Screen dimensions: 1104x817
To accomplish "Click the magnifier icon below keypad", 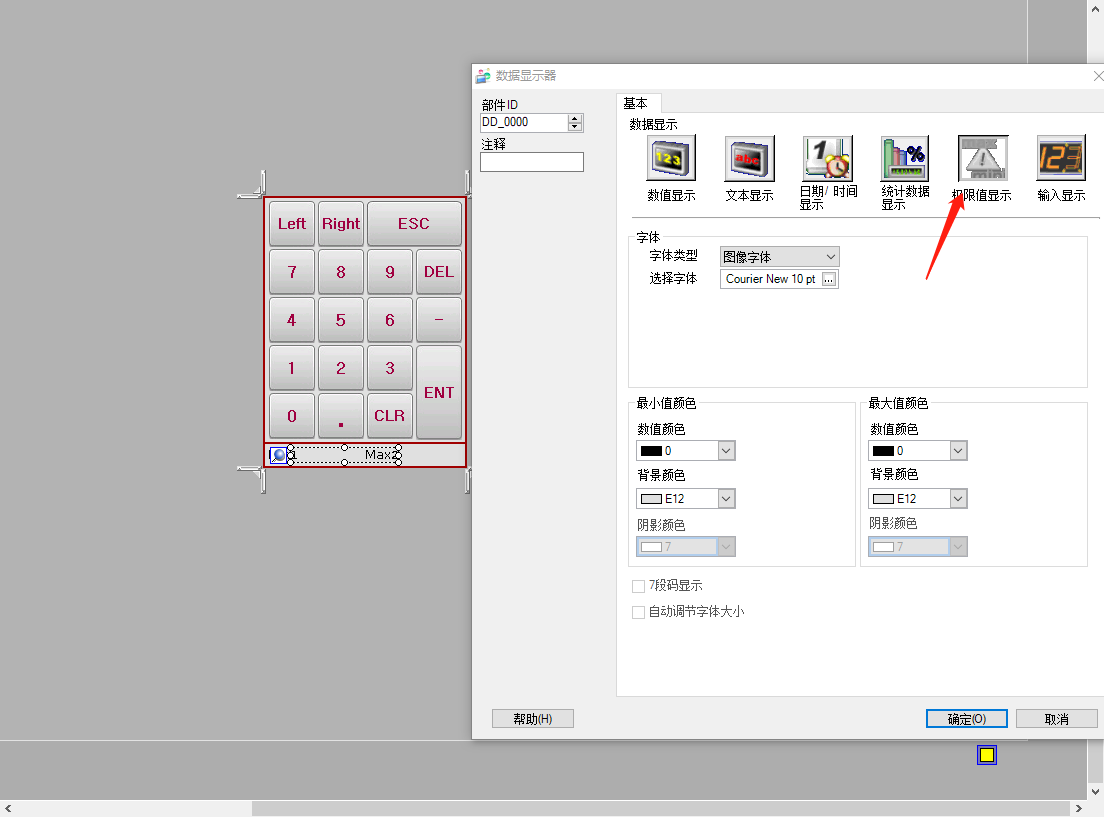I will [279, 455].
